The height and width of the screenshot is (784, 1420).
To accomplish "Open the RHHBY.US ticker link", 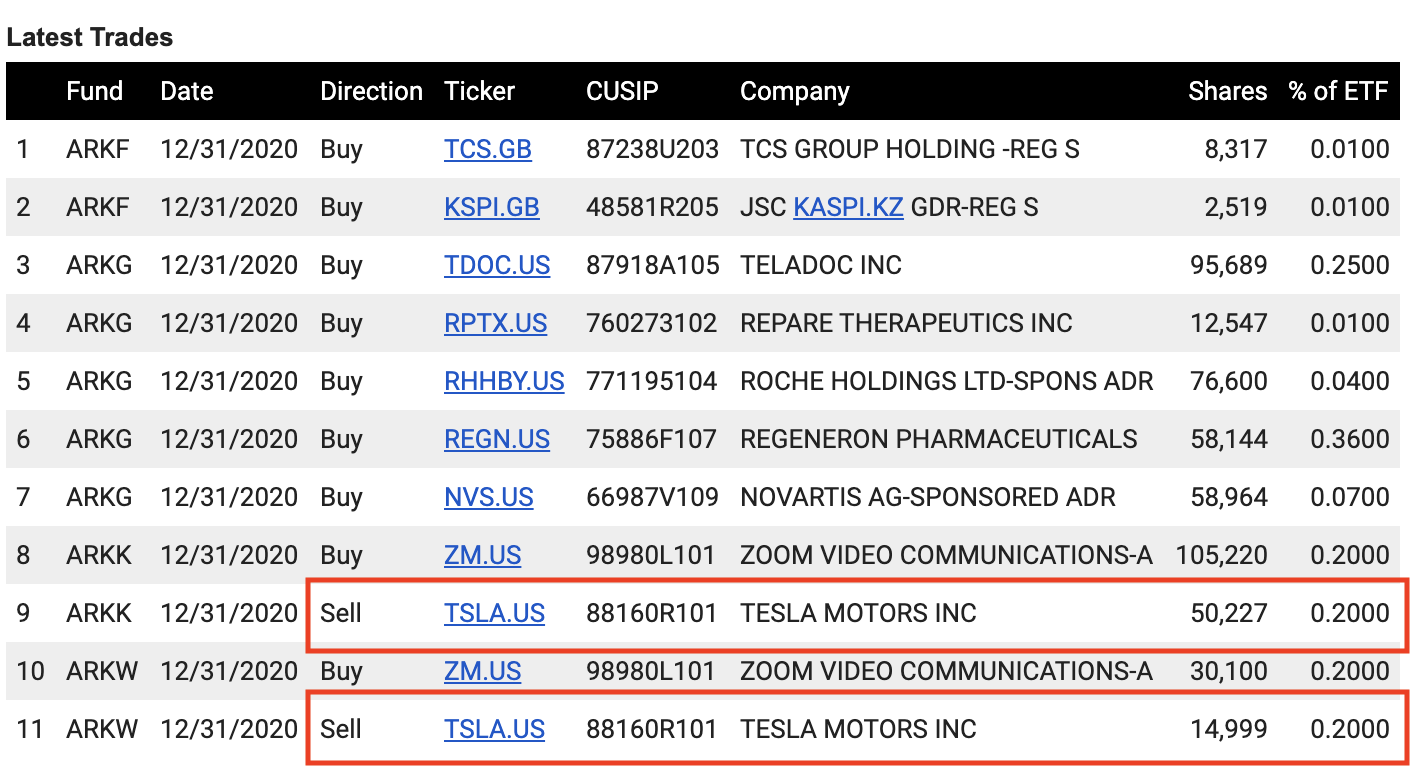I will (504, 382).
